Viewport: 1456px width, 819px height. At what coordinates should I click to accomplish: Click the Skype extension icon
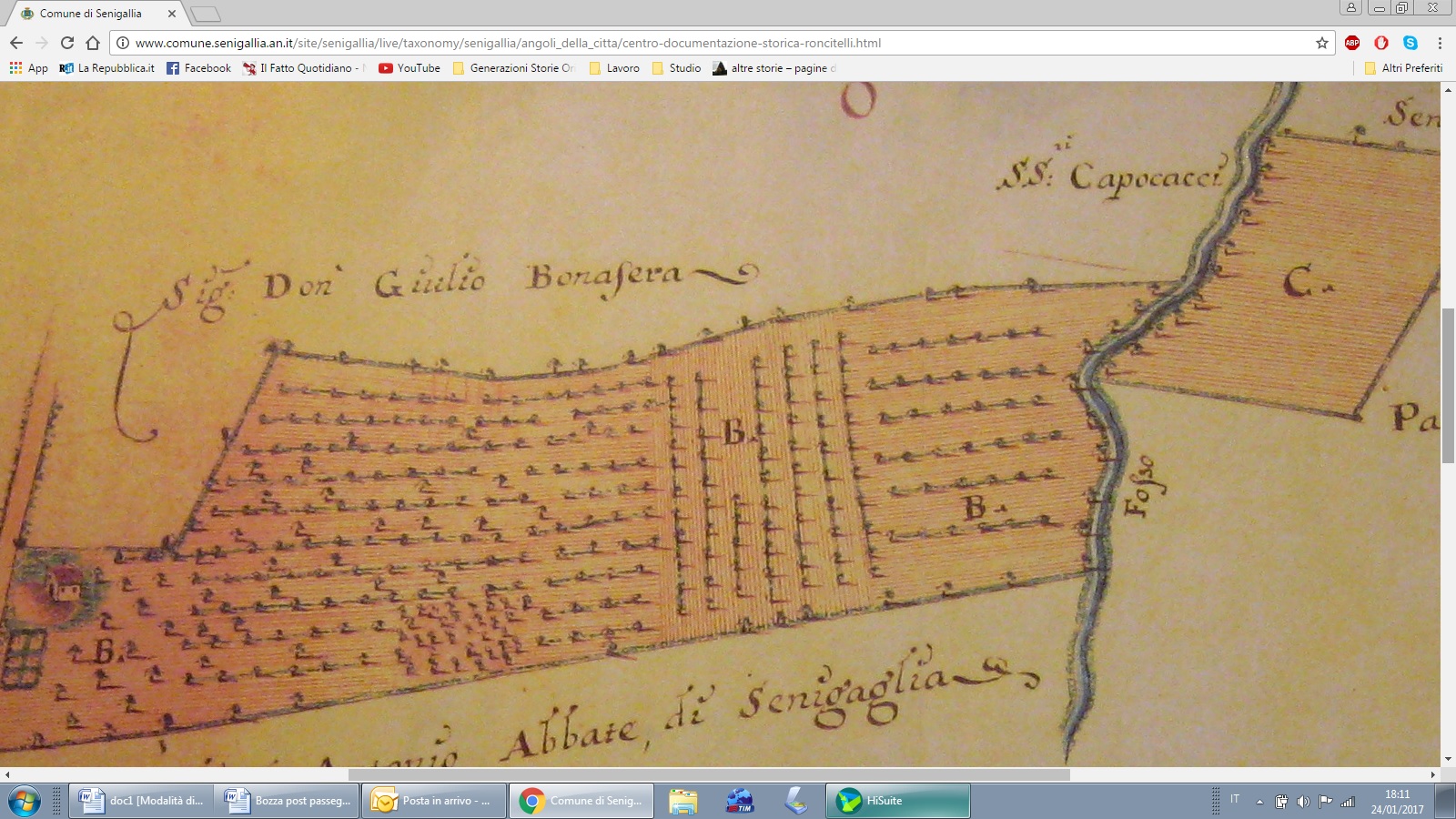tap(1410, 43)
